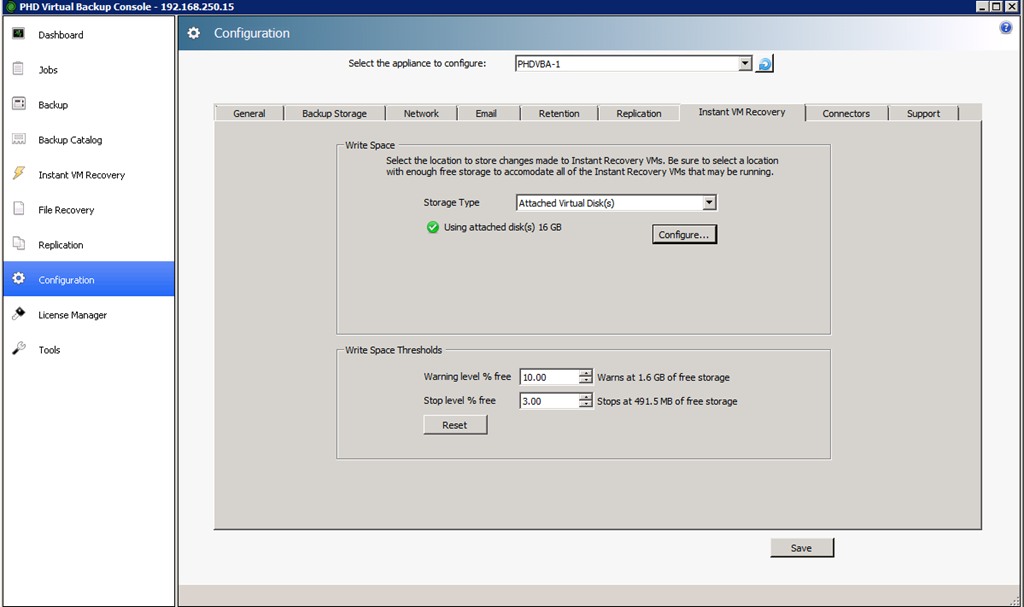Screen dimensions: 1024x607
Task: Click the File Recovery page icon
Action: pyautogui.click(x=18, y=209)
